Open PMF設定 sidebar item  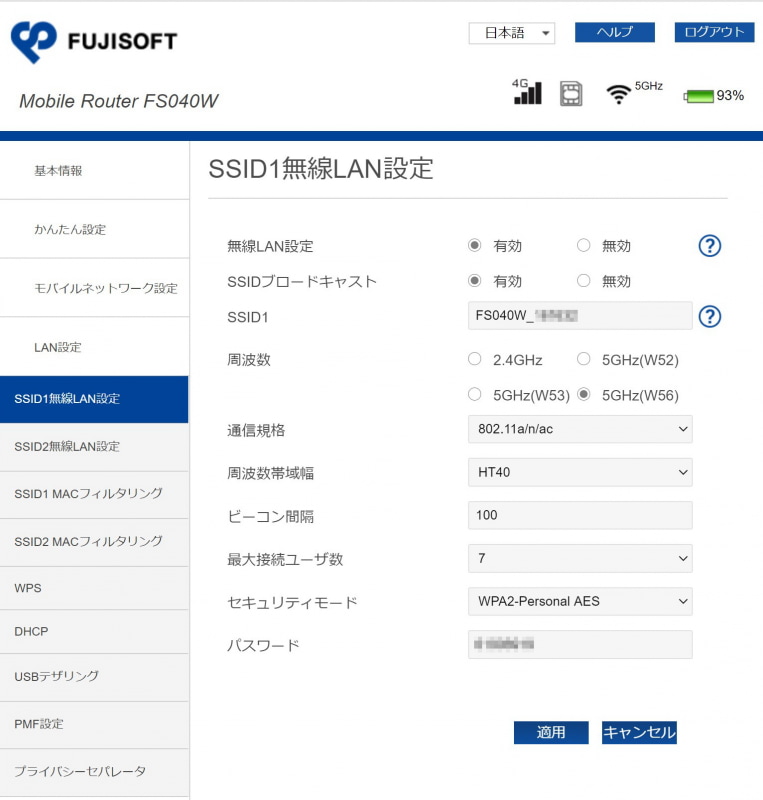(94, 724)
